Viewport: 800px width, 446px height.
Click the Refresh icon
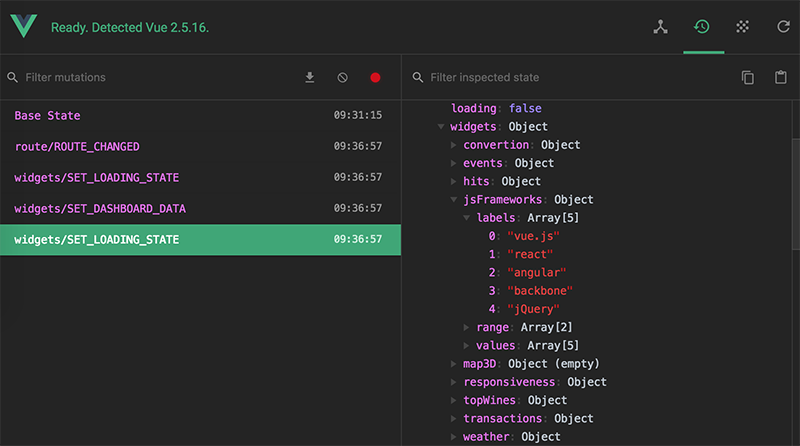(783, 27)
